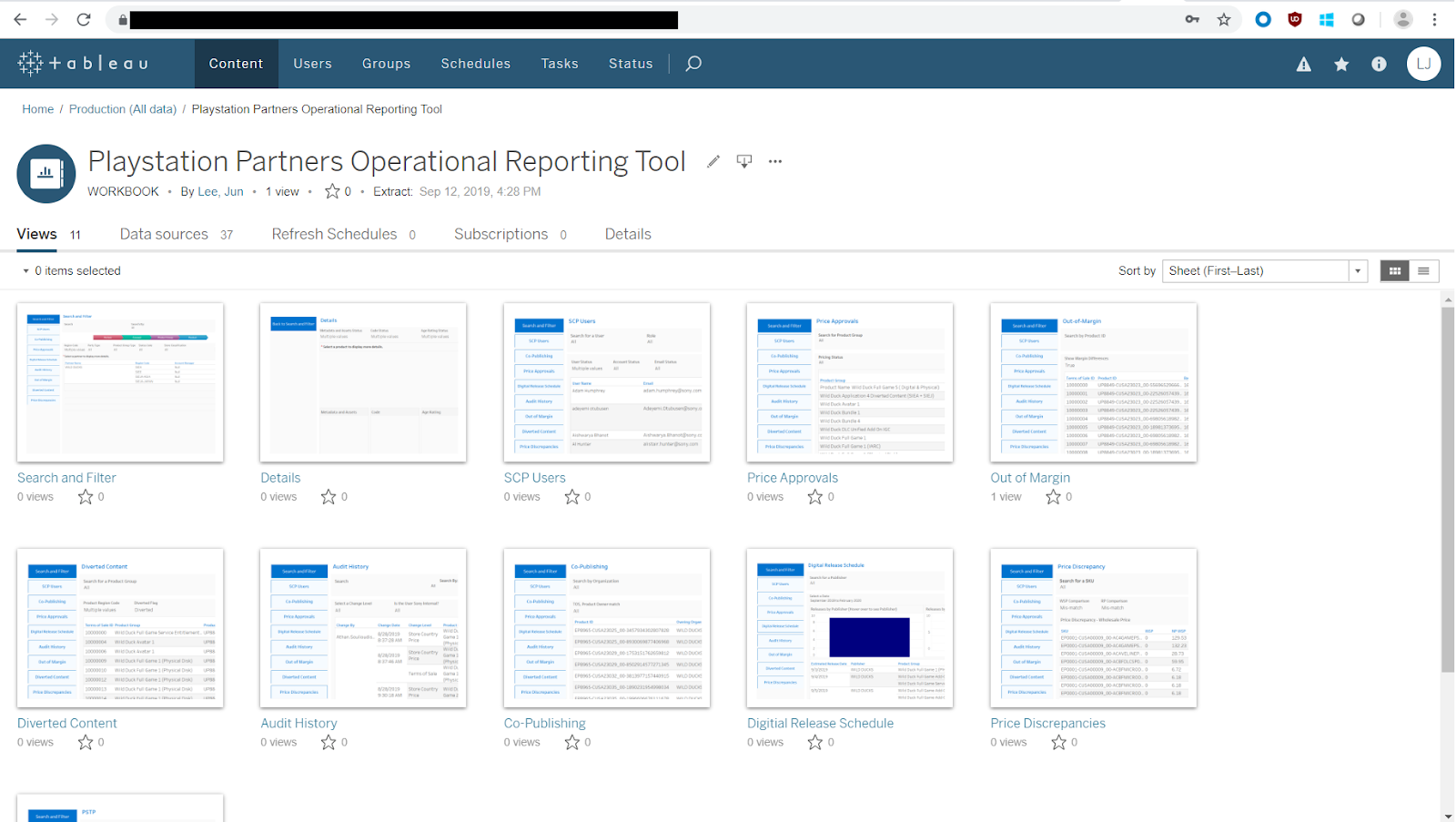Open the browser account avatar icon

tap(1403, 19)
